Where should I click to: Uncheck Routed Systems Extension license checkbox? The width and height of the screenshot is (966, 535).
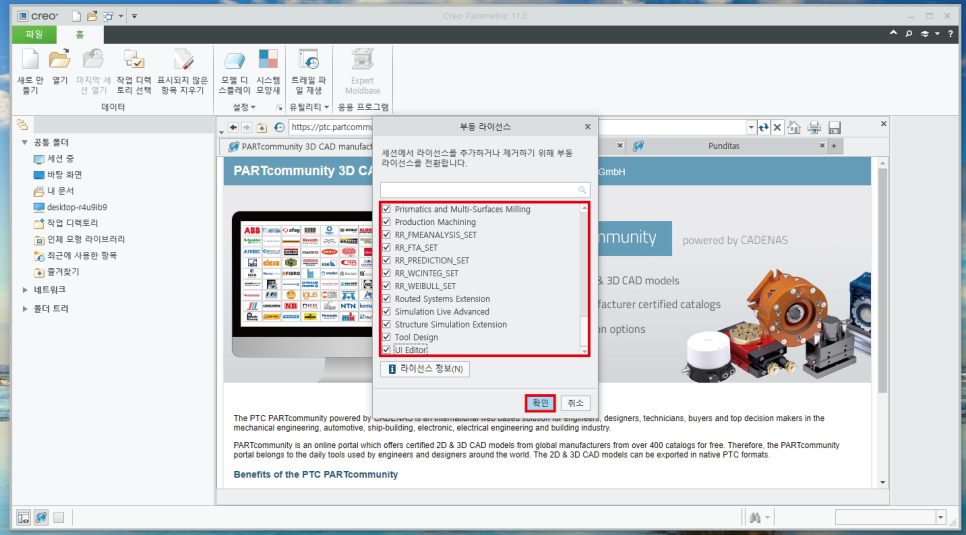pos(387,299)
